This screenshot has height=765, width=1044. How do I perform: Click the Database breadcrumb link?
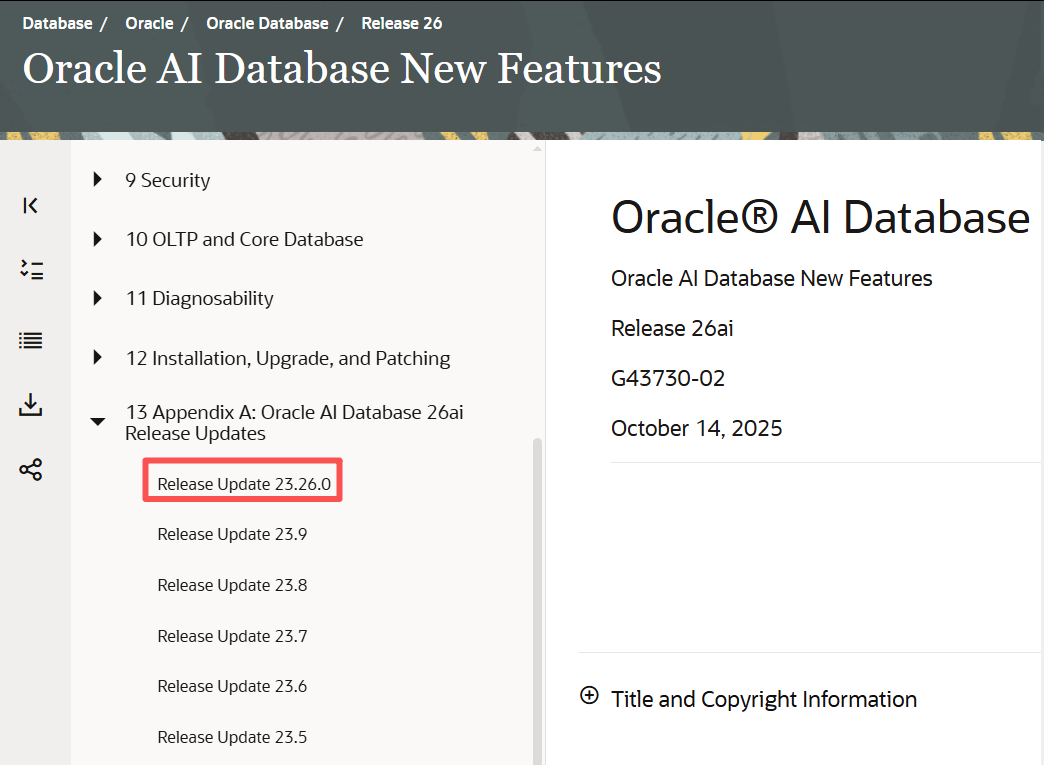57,23
